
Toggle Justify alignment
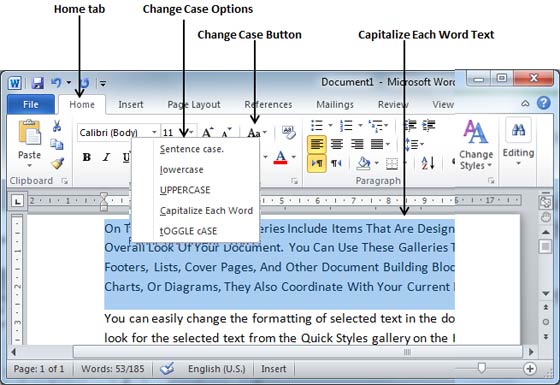377,145
